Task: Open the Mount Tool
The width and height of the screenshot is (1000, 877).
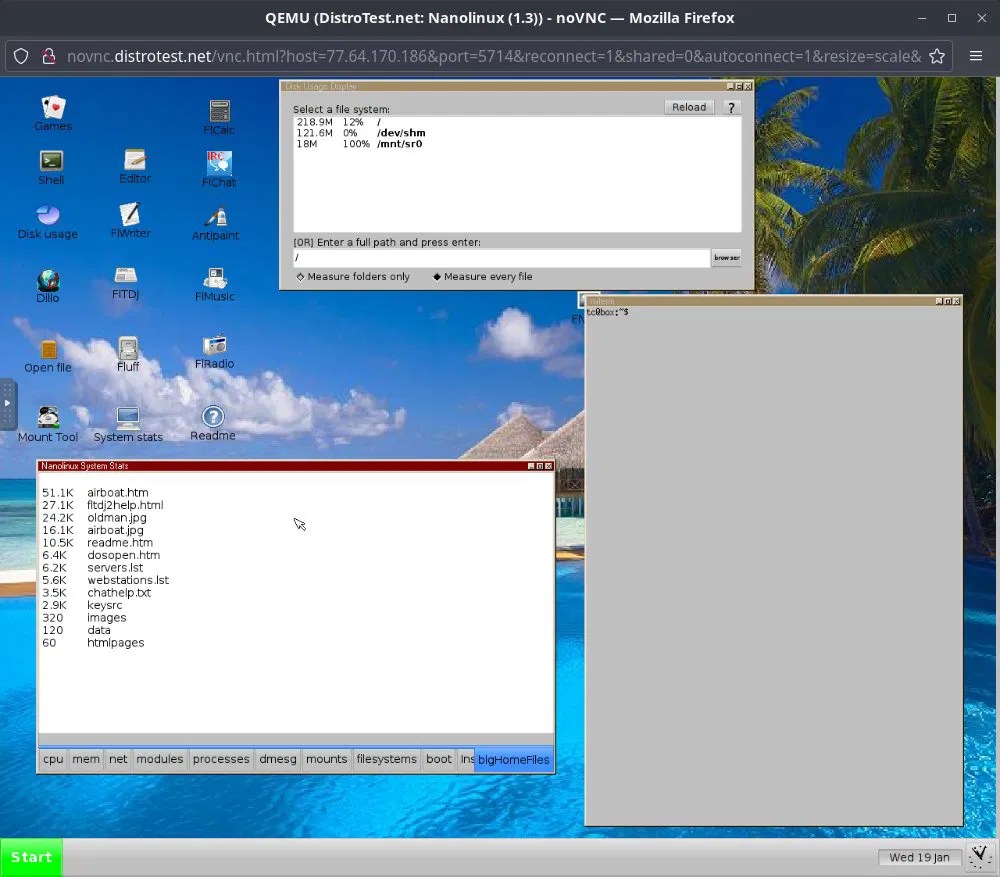Action: point(48,418)
